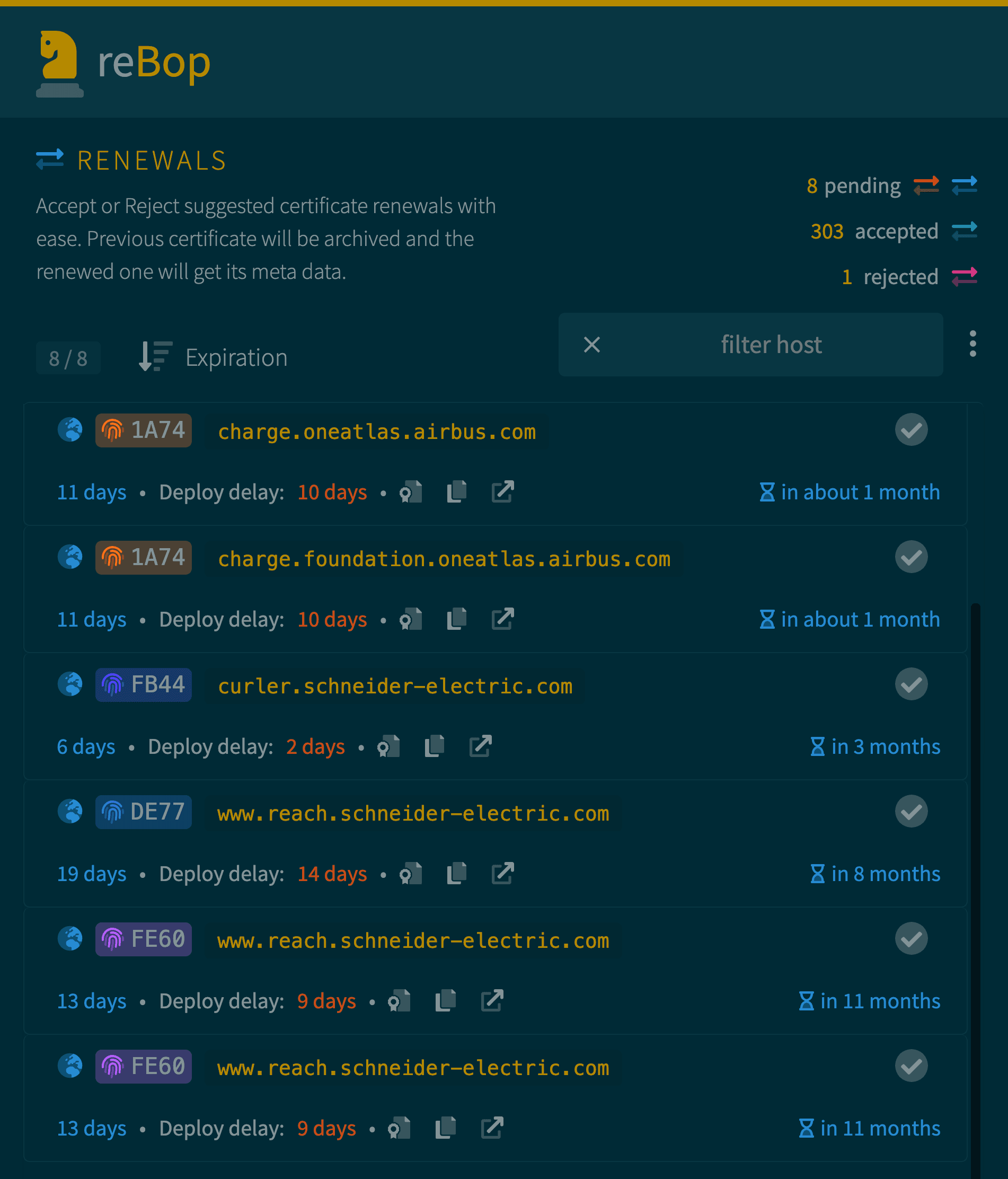The image size is (1008, 1179).
Task: Accept renewal for curler.schneider-electric.com
Action: coord(912,684)
